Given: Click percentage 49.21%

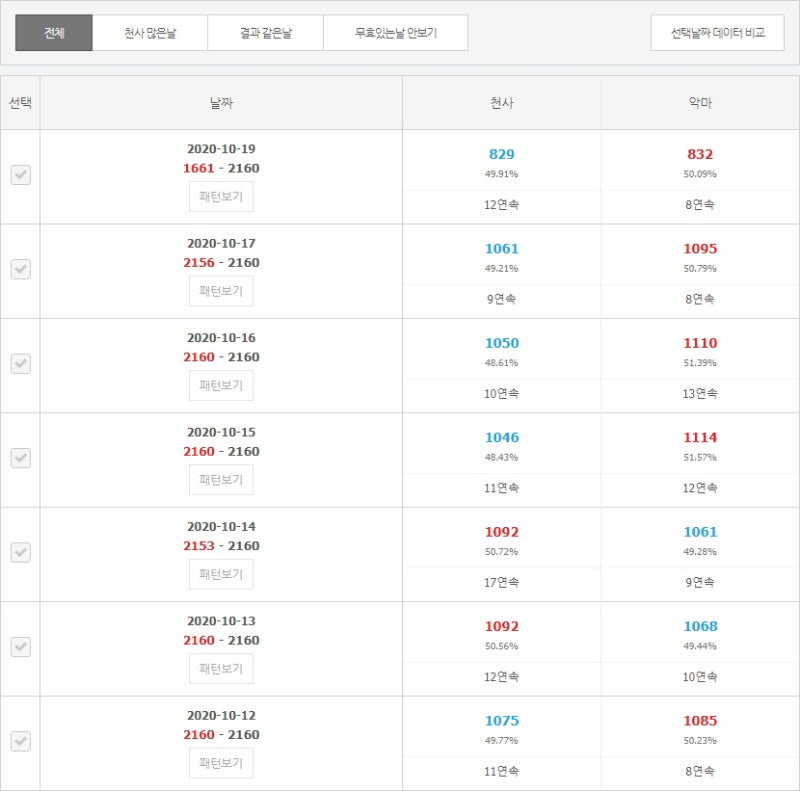Looking at the screenshot, I should tap(502, 268).
